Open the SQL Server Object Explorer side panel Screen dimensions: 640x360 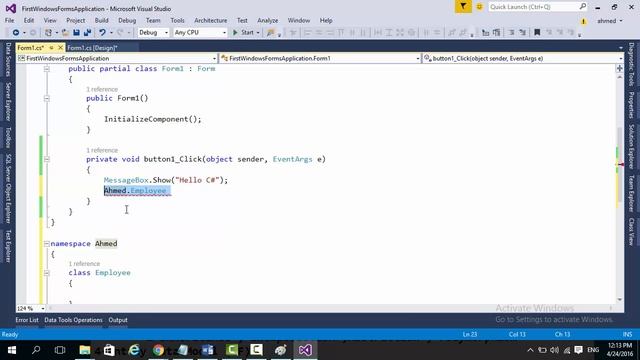click(x=8, y=189)
